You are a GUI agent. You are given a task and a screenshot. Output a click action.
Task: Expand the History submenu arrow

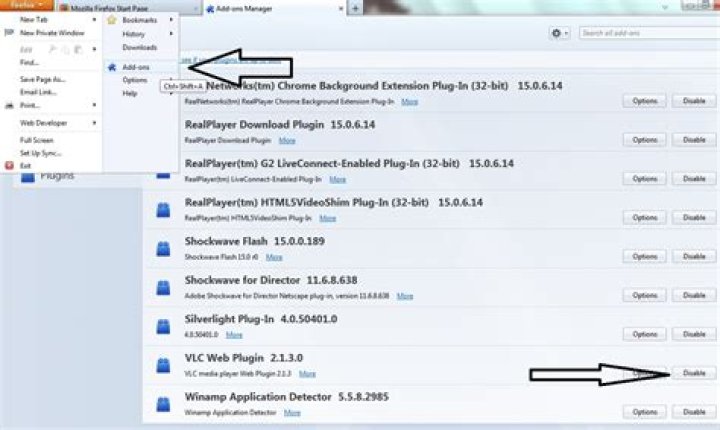tap(171, 34)
